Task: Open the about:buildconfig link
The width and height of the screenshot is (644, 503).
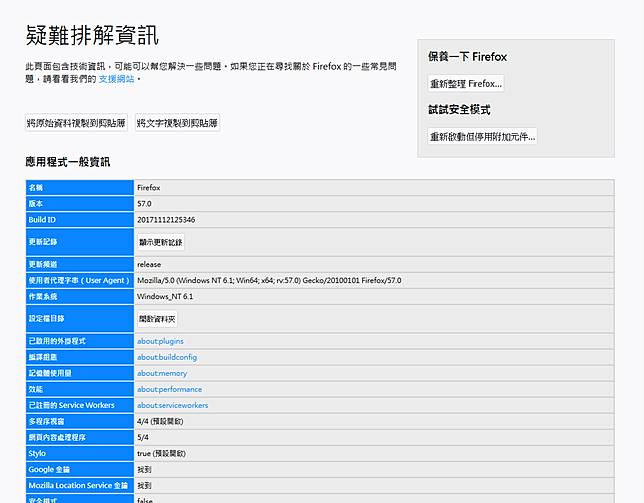Action: pos(167,357)
